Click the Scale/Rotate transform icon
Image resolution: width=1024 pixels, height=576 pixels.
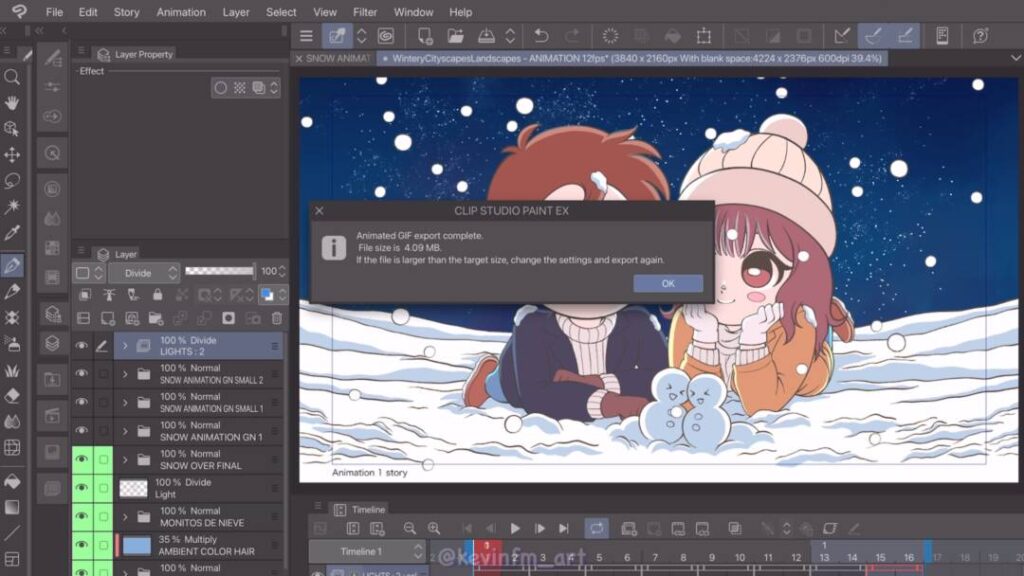tap(704, 36)
